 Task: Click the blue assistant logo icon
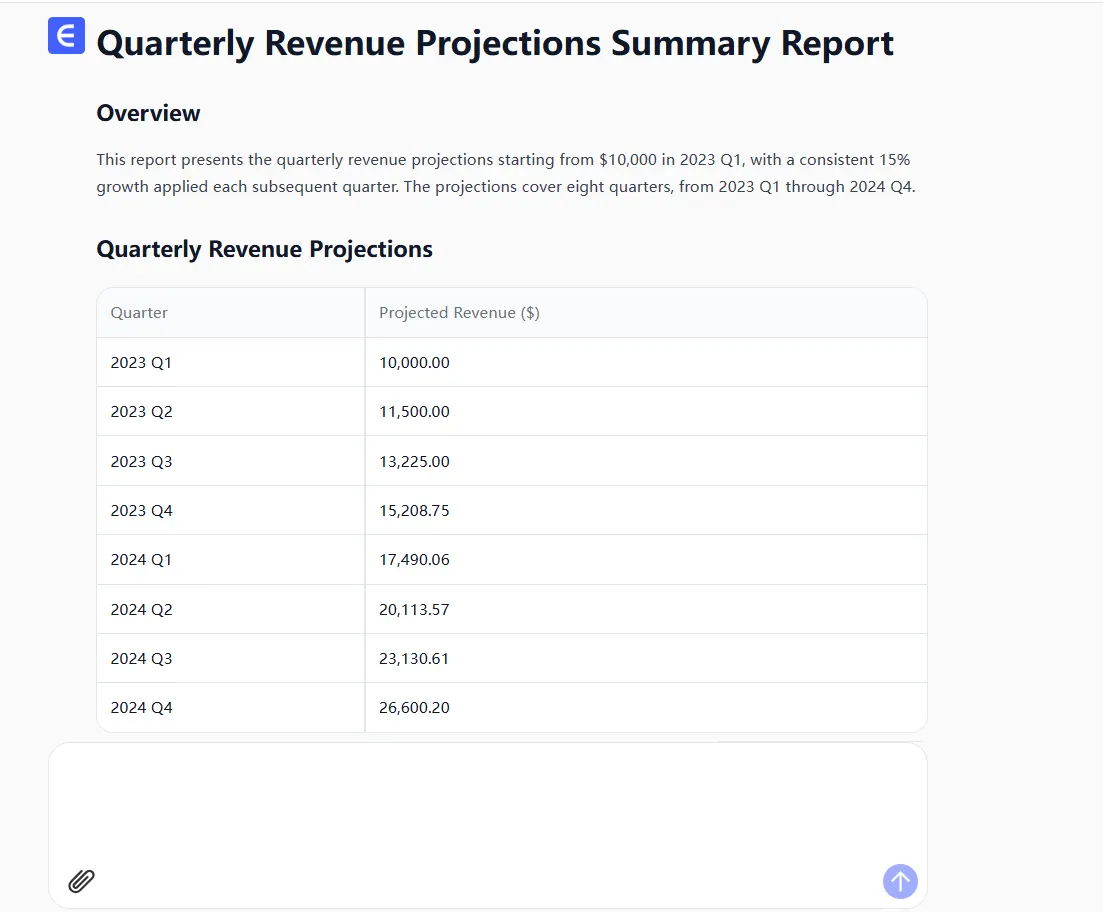coord(66,36)
